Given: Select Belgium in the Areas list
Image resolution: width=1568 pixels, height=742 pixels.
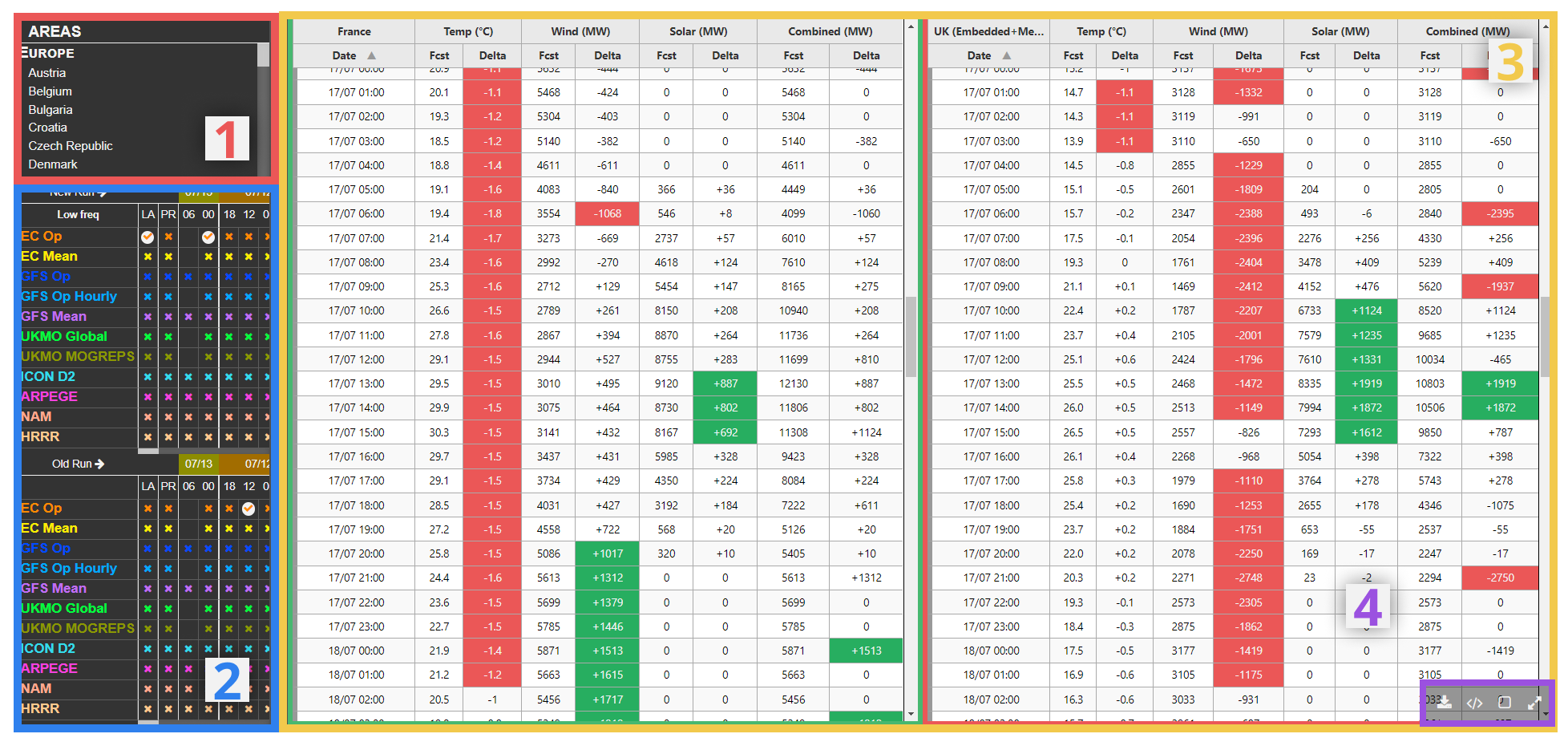Looking at the screenshot, I should click(50, 91).
